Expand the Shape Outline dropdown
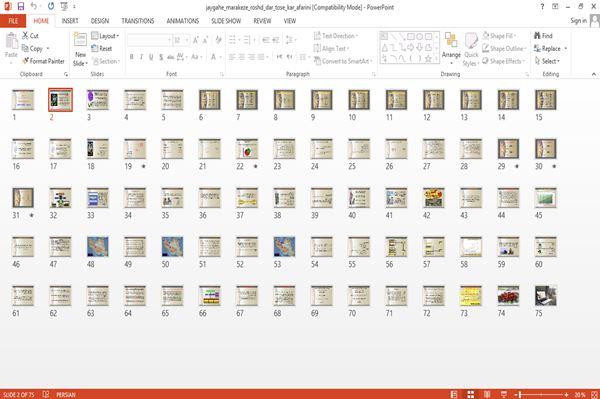 click(504, 48)
